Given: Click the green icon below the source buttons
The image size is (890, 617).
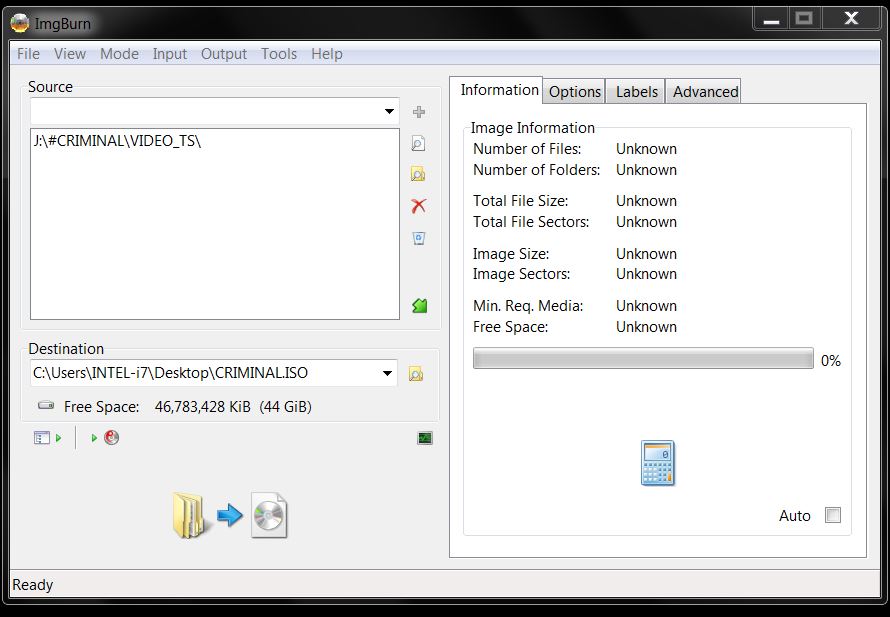Looking at the screenshot, I should (x=419, y=306).
